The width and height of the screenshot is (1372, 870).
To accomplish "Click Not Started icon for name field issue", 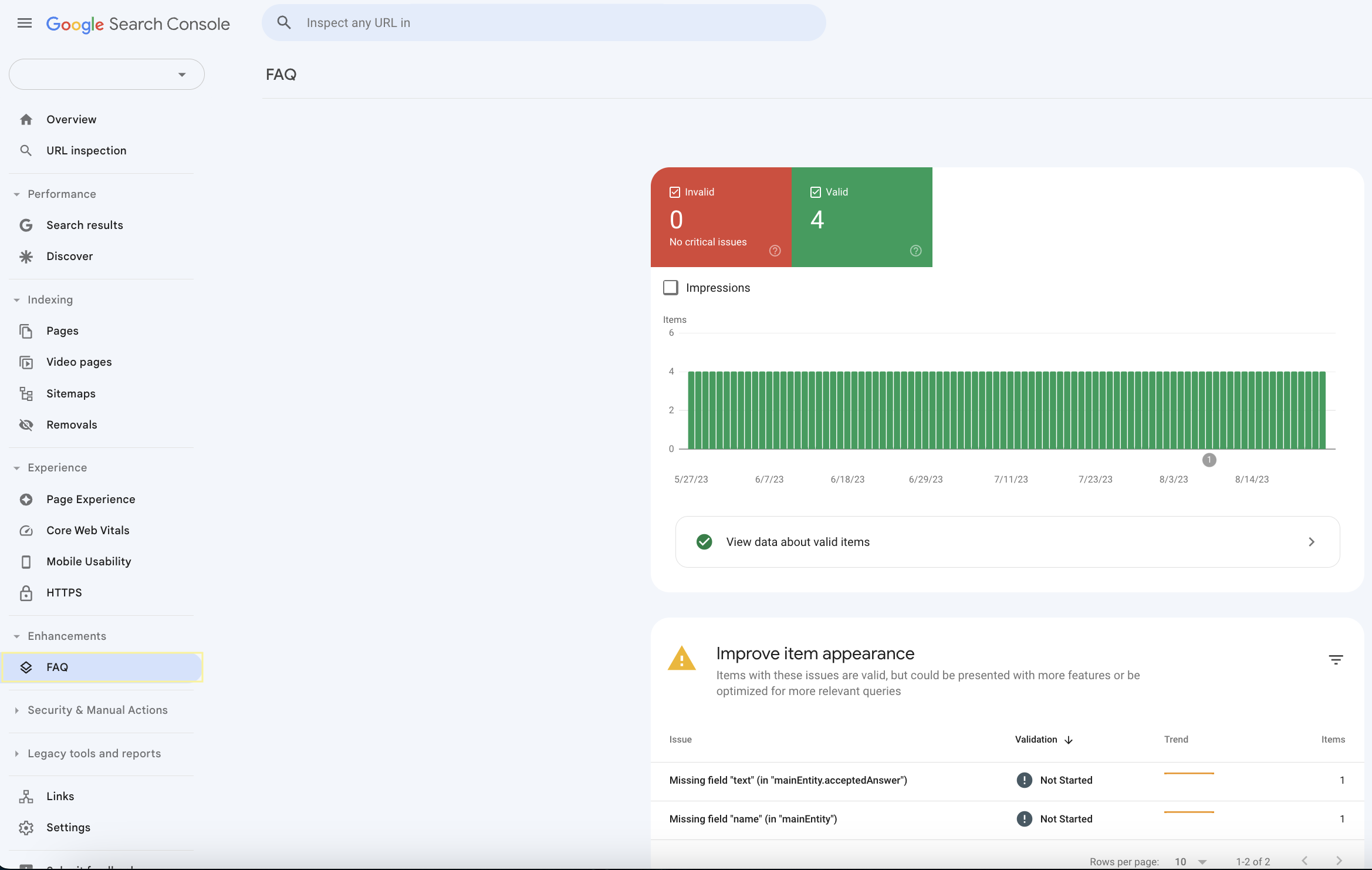I will coord(1025,819).
